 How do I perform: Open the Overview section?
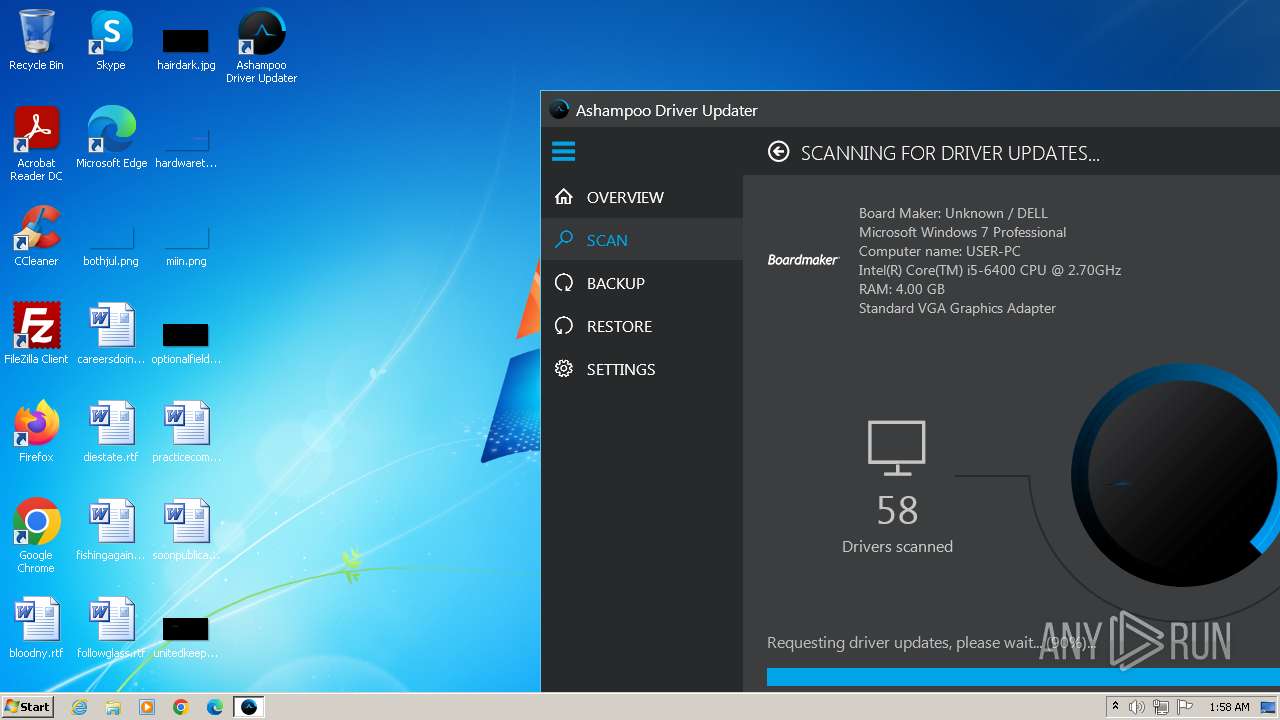pyautogui.click(x=642, y=197)
